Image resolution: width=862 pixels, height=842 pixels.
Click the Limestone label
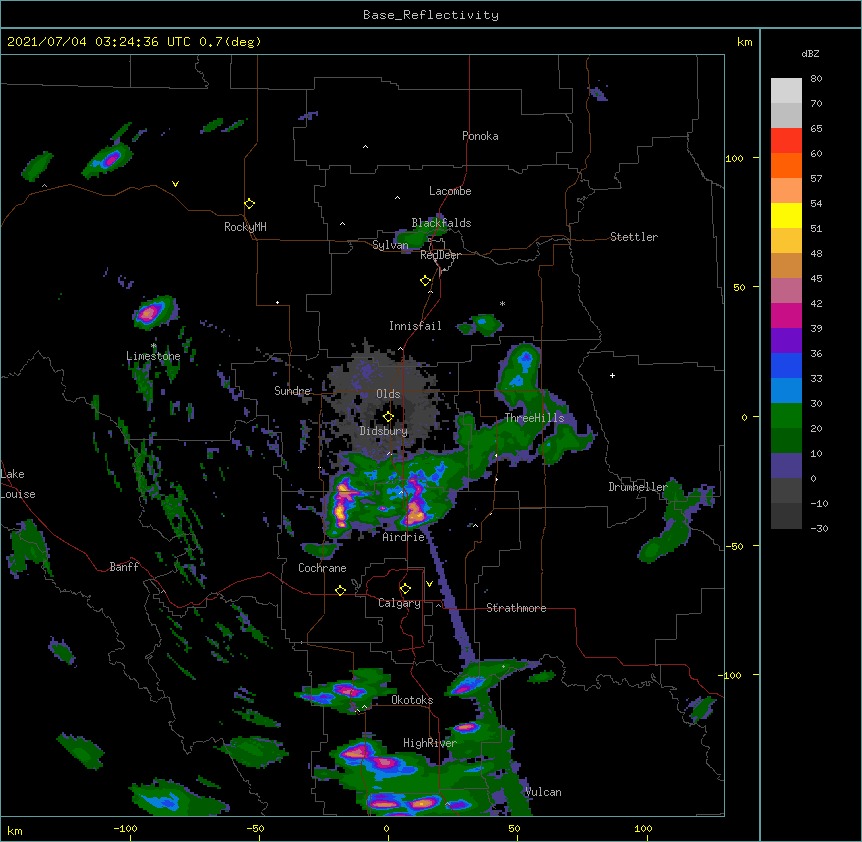click(153, 356)
